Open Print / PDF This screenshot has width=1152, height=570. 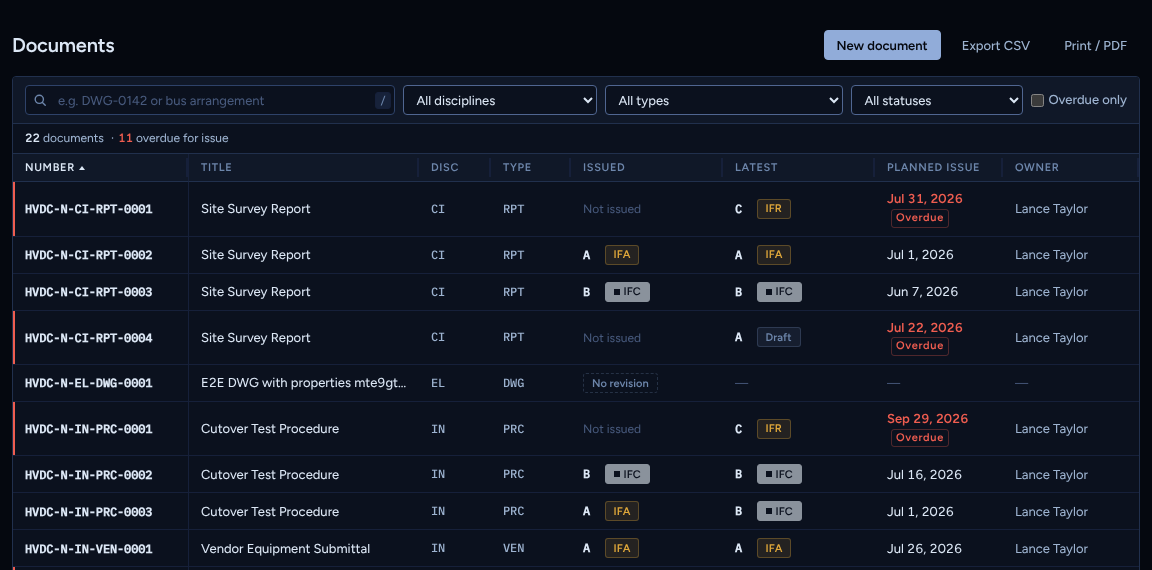tap(1095, 46)
